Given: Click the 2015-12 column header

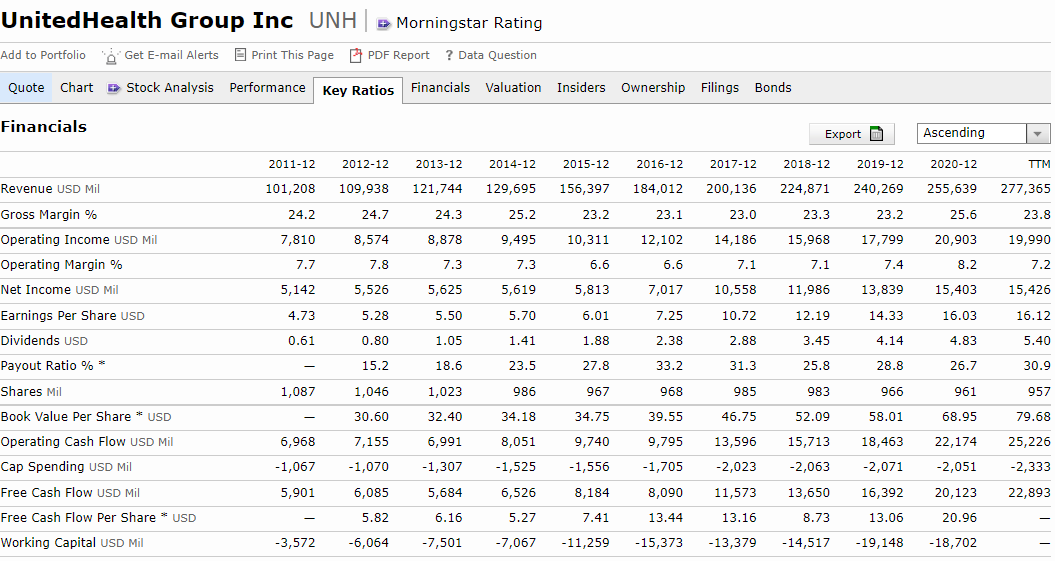Looking at the screenshot, I should click(586, 164).
